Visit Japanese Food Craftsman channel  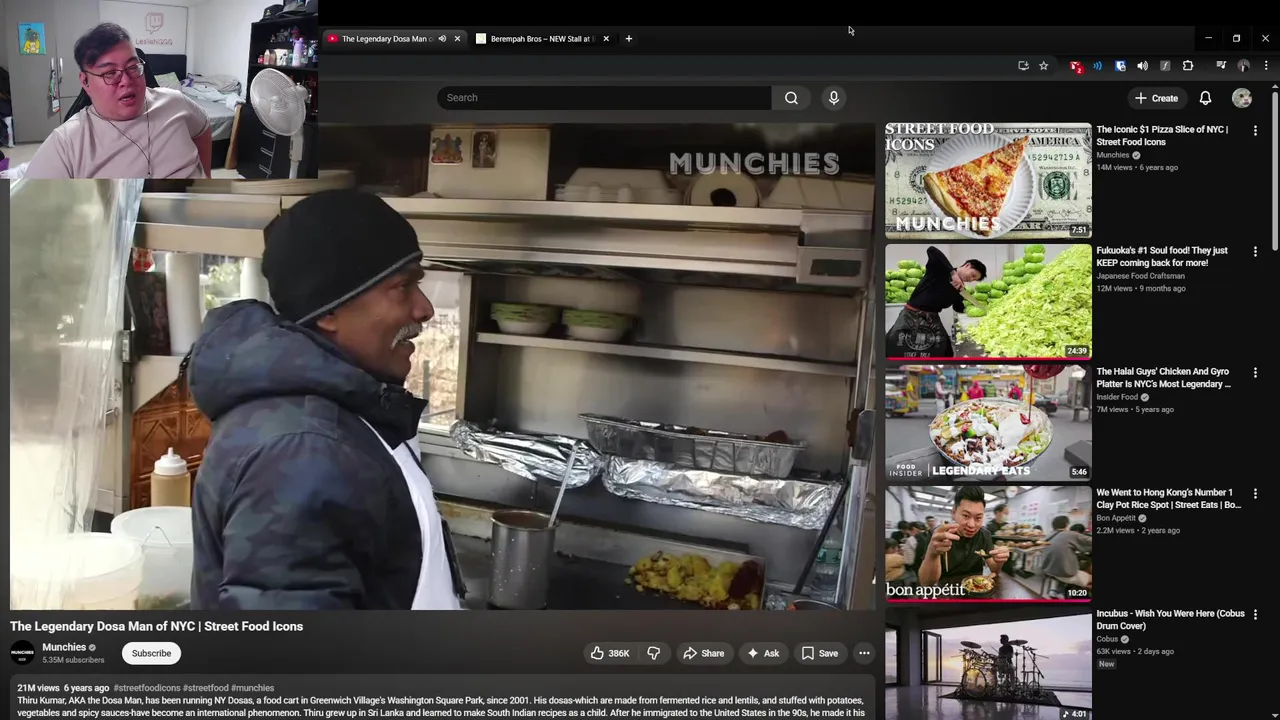tap(1140, 276)
